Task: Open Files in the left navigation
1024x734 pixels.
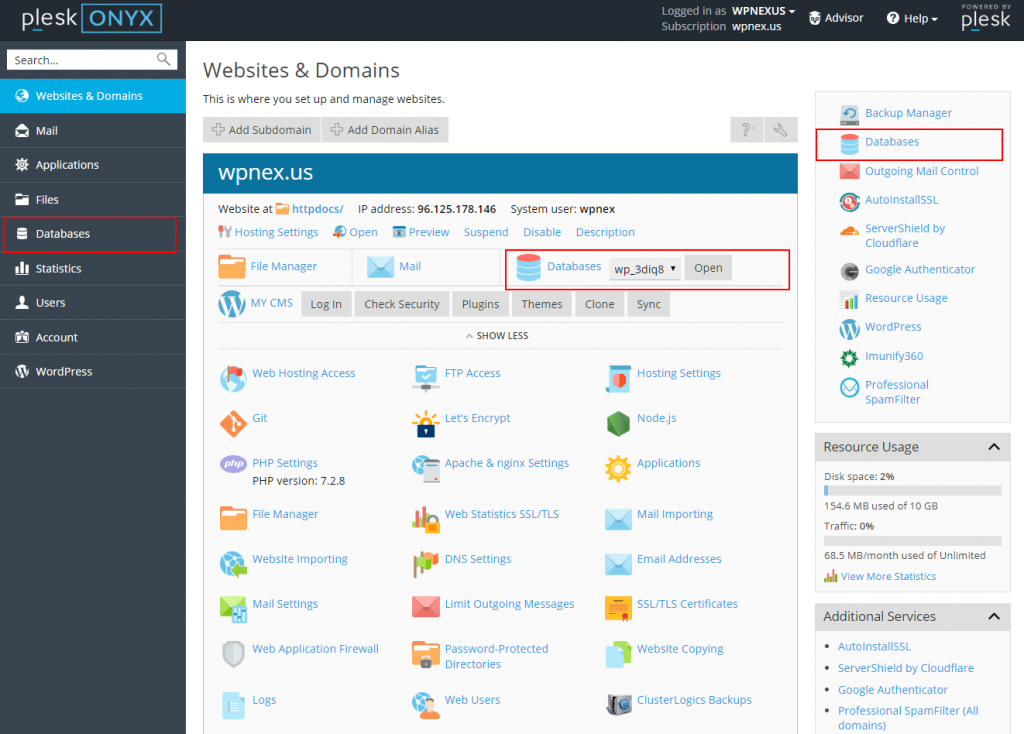Action: [x=93, y=199]
